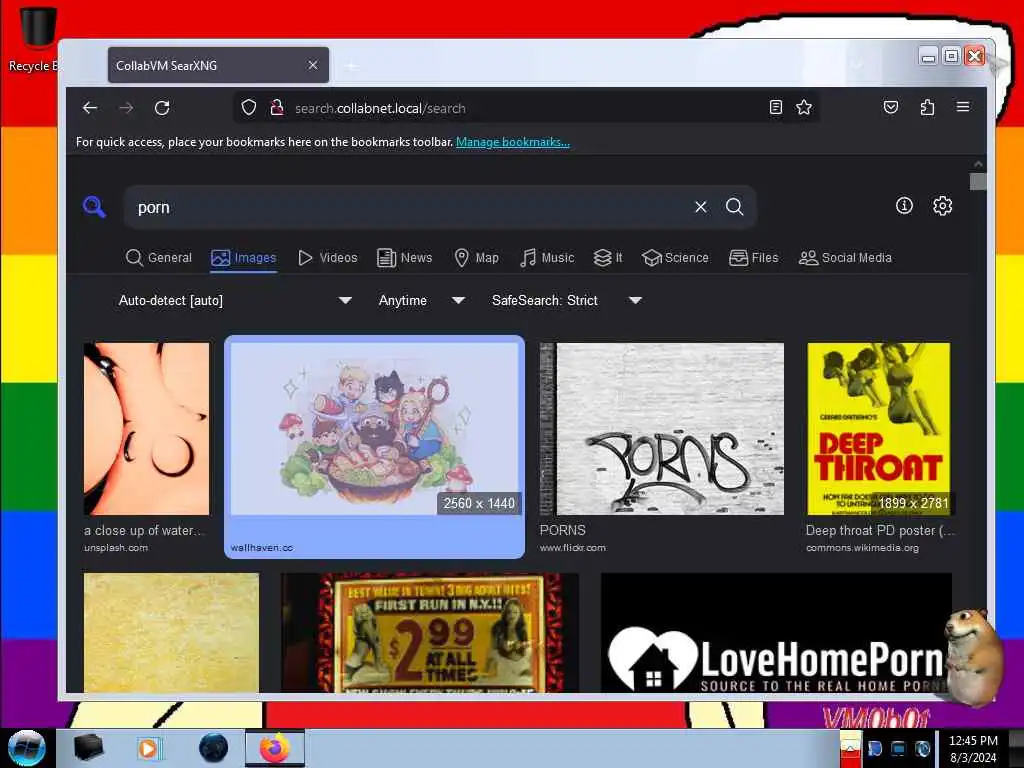Image resolution: width=1024 pixels, height=768 pixels.
Task: Open the Recycle Bin desktop icon
Action: [36, 38]
